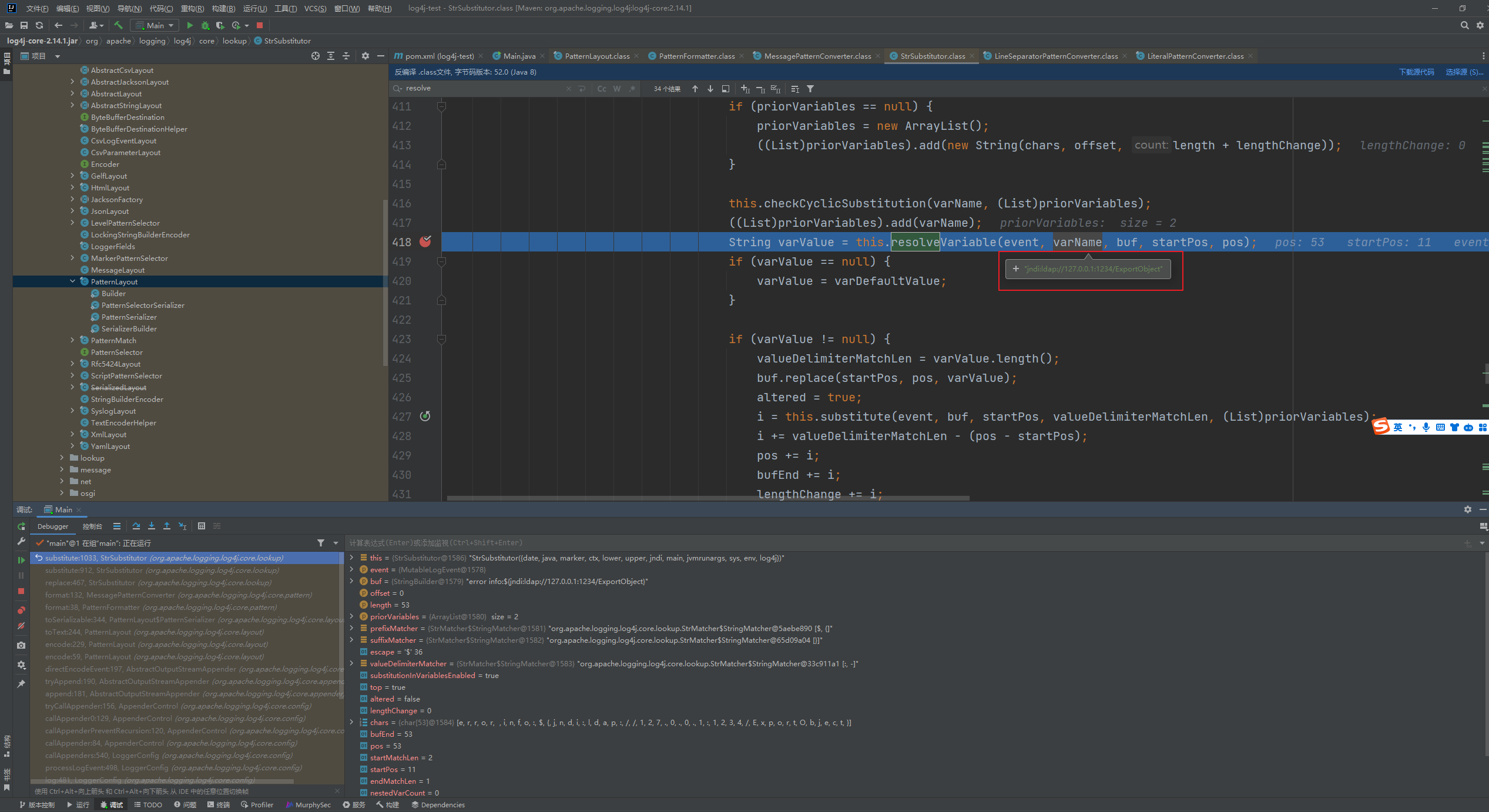Expand the AbstractJacksonLayout tree node

[73, 82]
